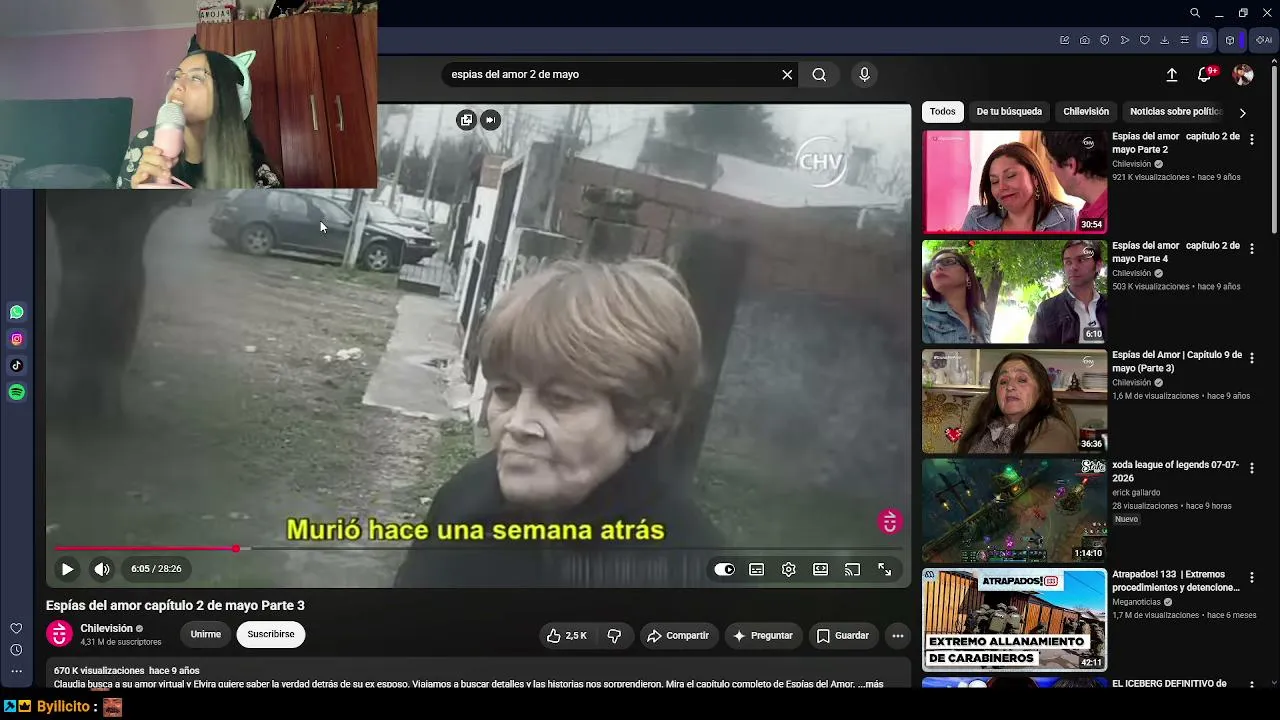The width and height of the screenshot is (1280, 720).
Task: Click the Chilevisión watermark subscribe badge in video
Action: 889,521
